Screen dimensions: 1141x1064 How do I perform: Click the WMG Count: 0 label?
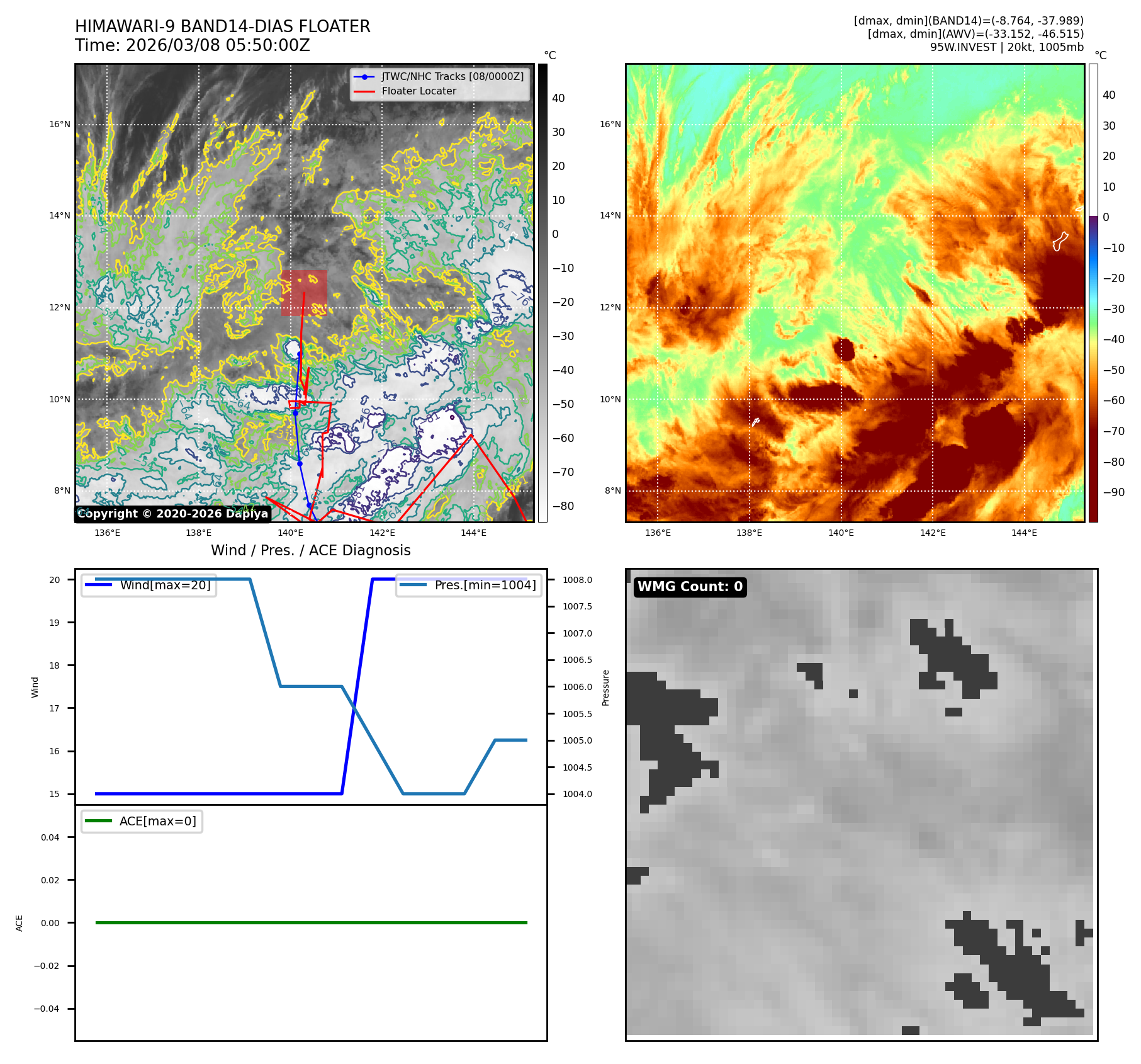[690, 586]
